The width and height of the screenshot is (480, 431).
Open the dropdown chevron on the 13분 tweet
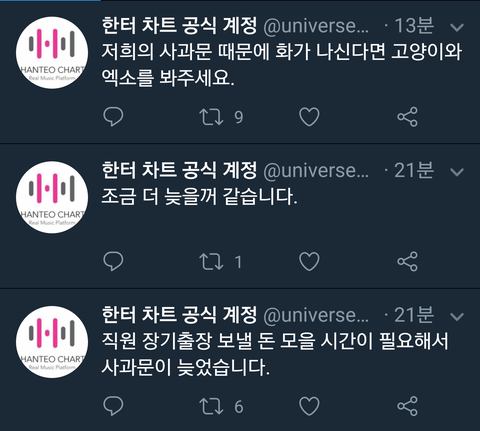(457, 27)
